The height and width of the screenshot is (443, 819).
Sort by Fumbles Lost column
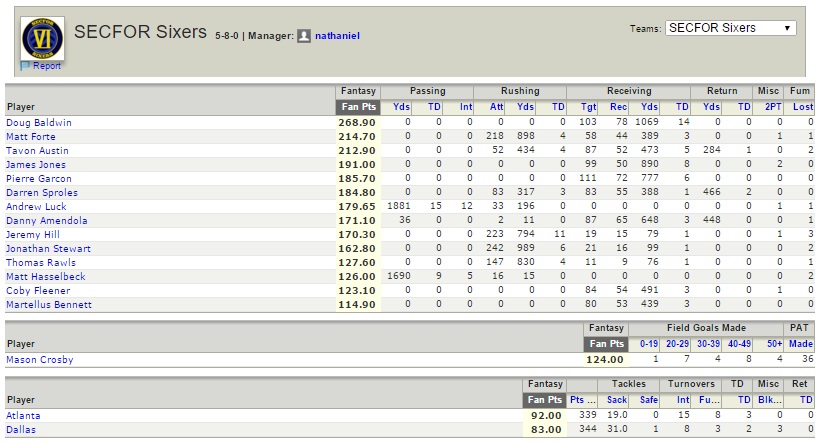(803, 107)
